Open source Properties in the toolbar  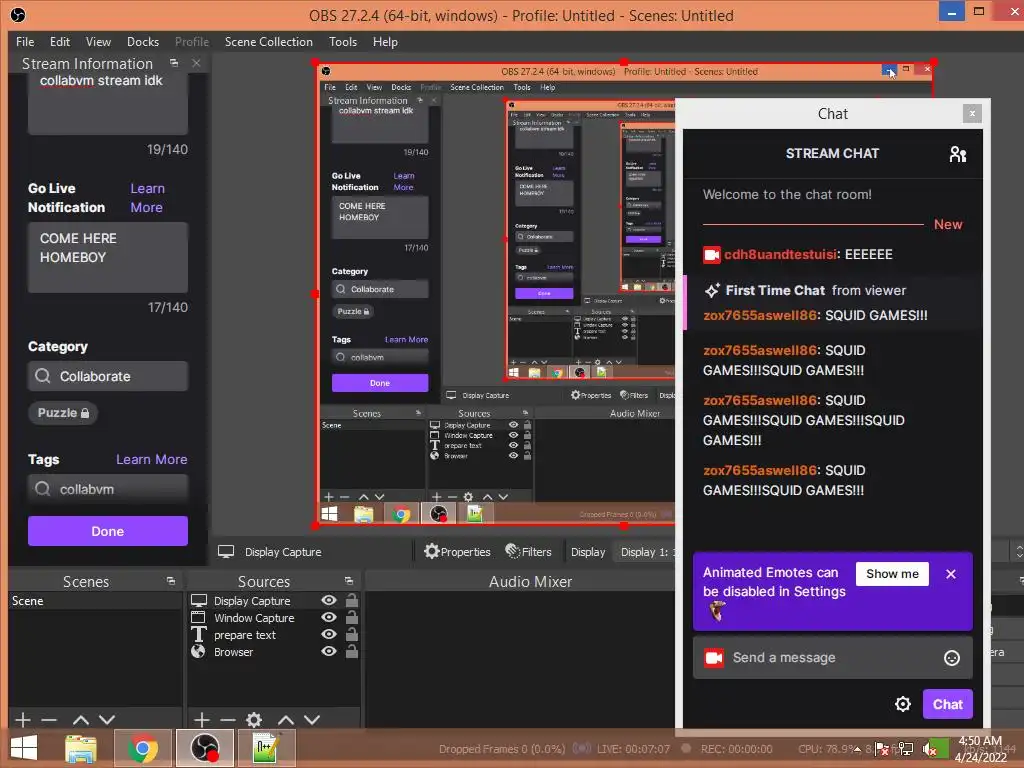pyautogui.click(x=457, y=552)
